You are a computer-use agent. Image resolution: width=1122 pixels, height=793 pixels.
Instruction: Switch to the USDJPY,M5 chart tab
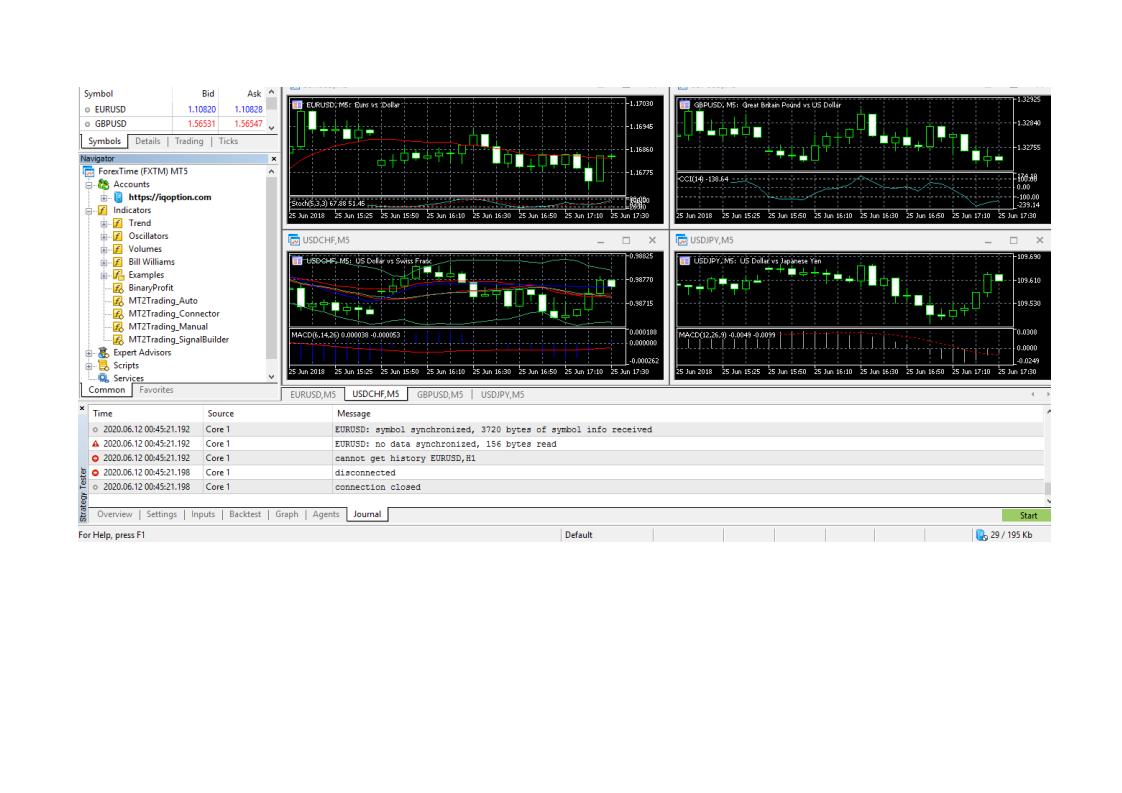click(502, 395)
